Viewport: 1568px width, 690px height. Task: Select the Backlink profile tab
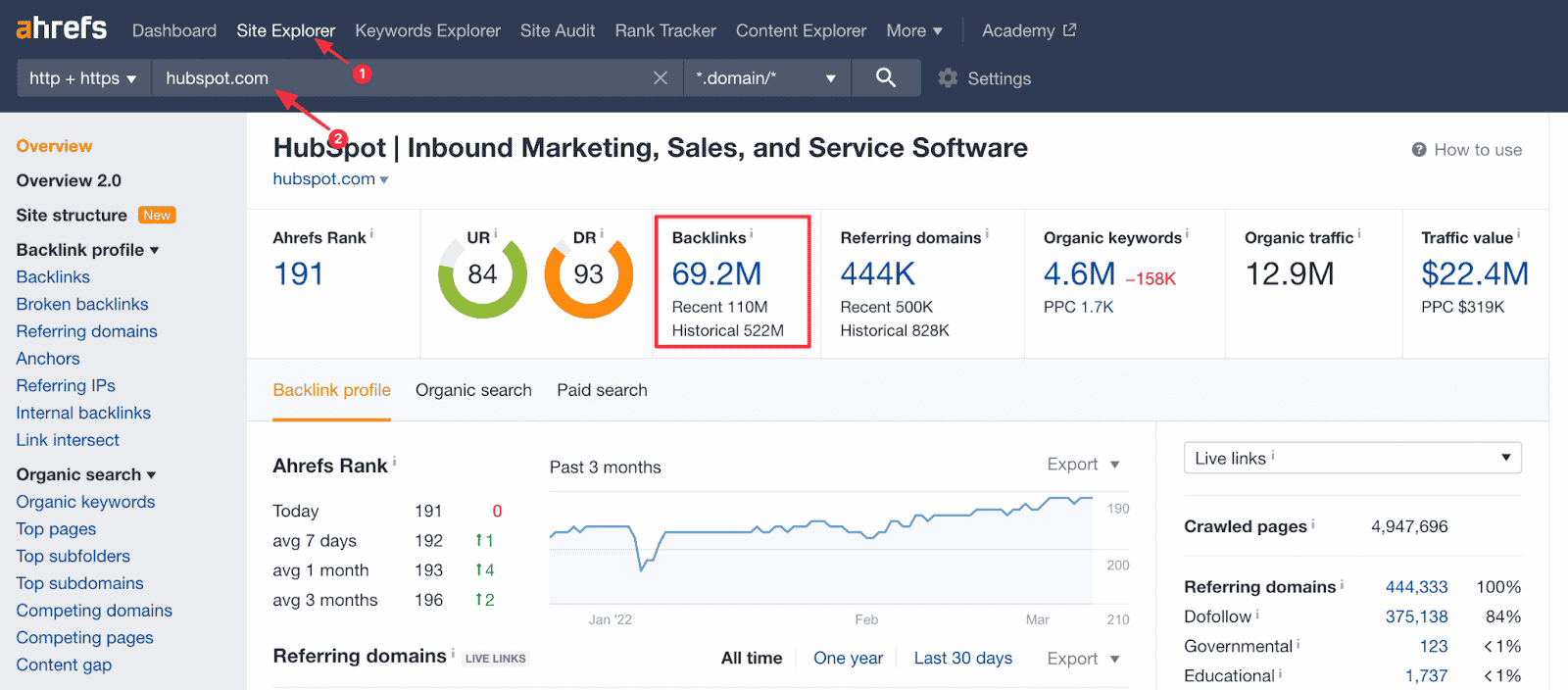click(x=331, y=390)
